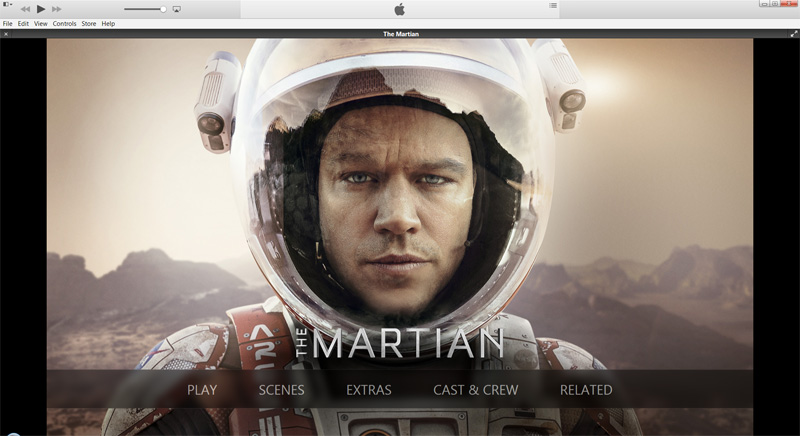Open the iTunes window menu dropdown
Image resolution: width=800 pixels, height=436 pixels.
tap(8, 5)
